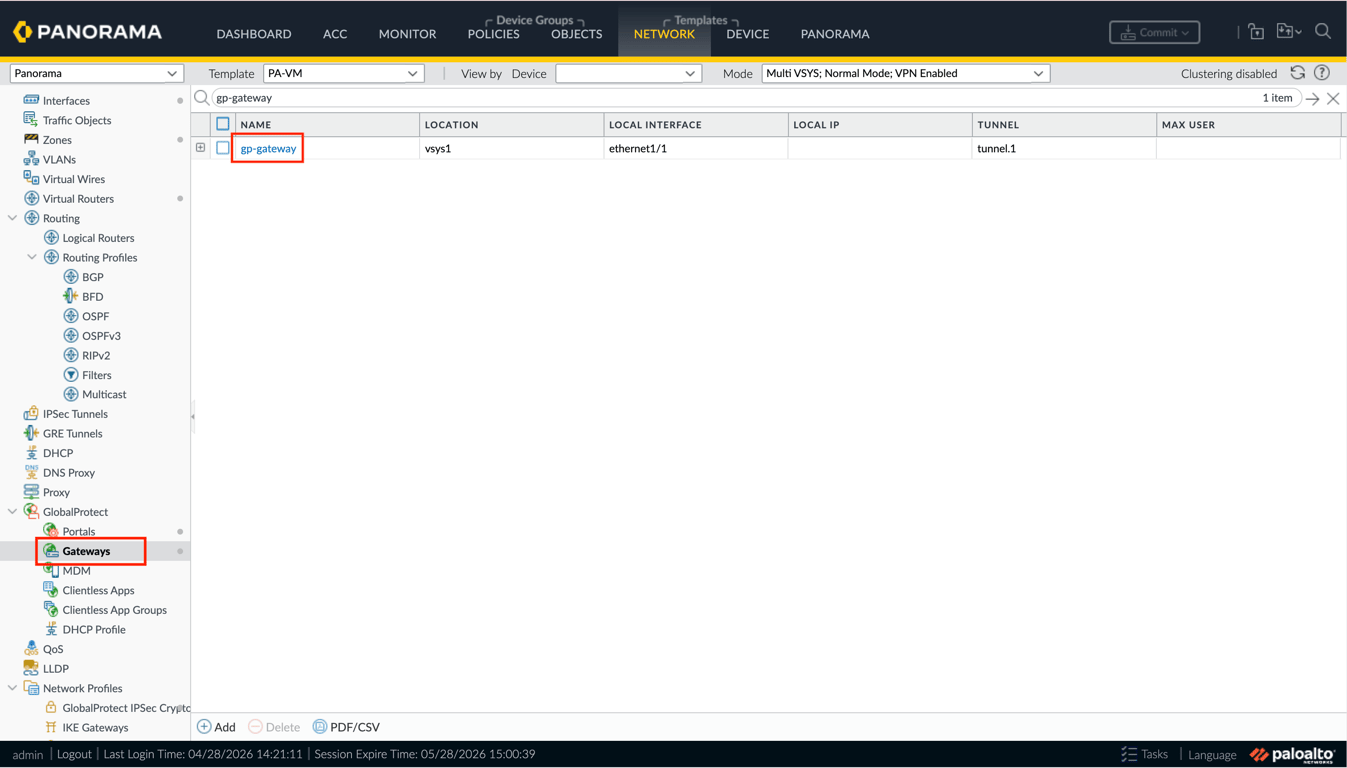Open the configuration folder dropdown icon
The height and width of the screenshot is (768, 1347).
pyautogui.click(x=1289, y=32)
